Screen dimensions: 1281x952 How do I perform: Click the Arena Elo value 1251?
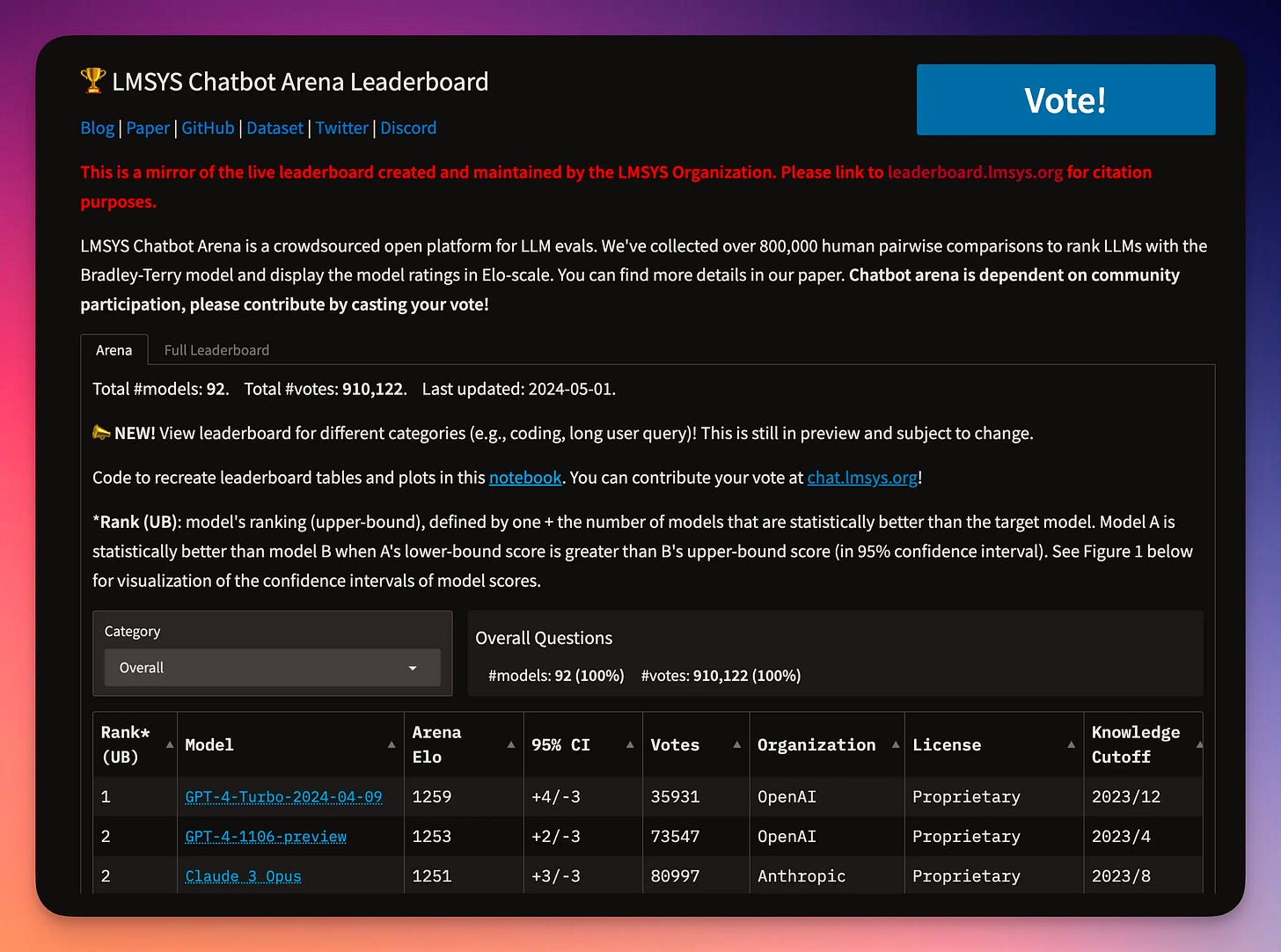(432, 876)
